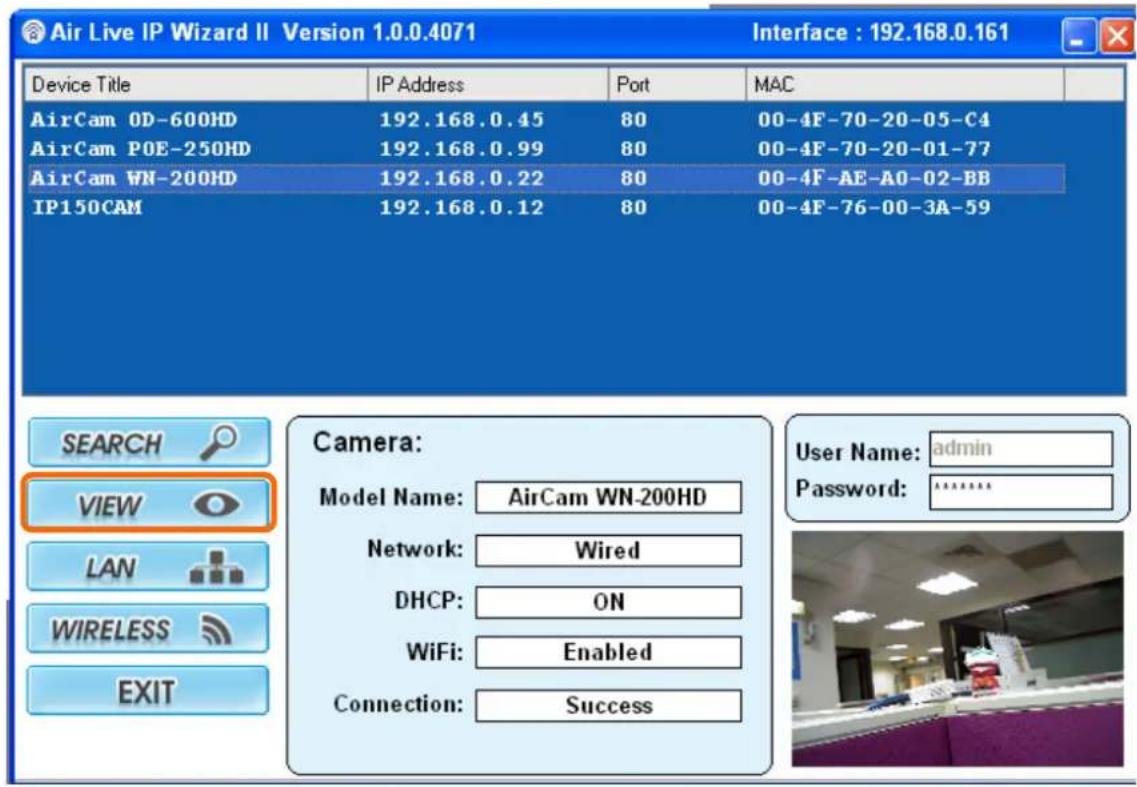The image size is (1137, 787).
Task: Select the AirCam POE-250HD device row
Action: coord(546,149)
